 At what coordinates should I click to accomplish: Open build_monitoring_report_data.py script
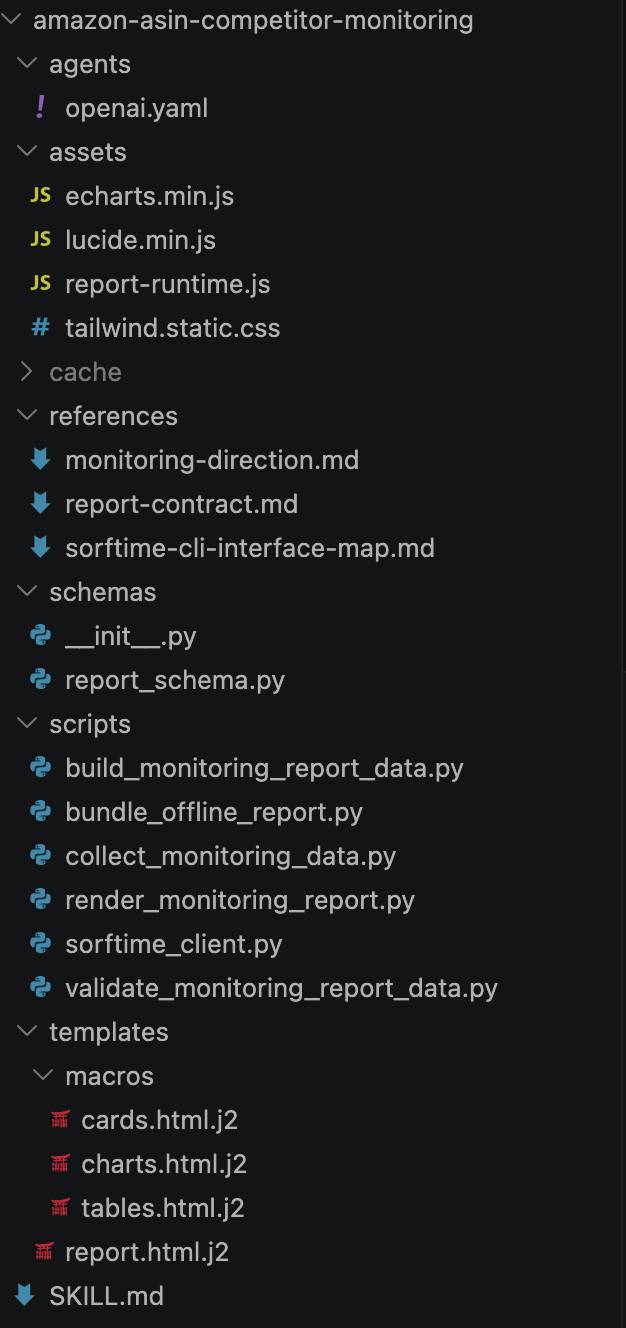click(265, 768)
